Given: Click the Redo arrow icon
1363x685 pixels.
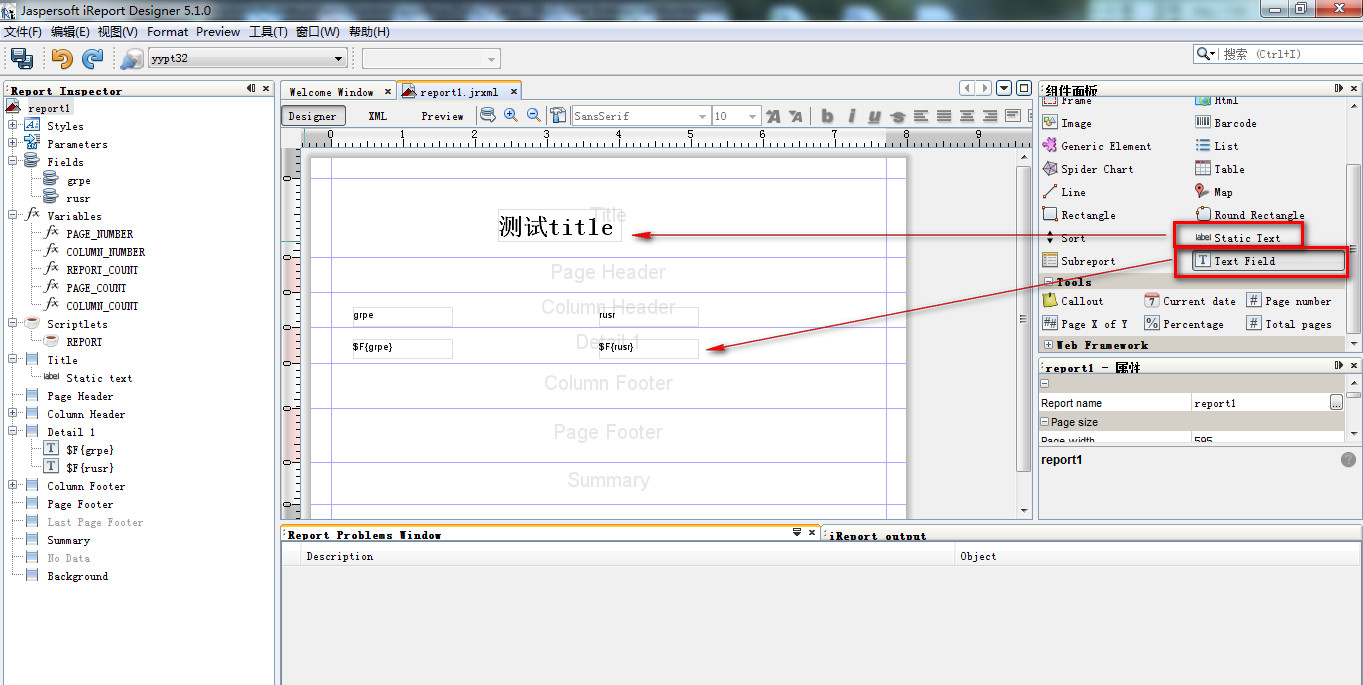Looking at the screenshot, I should [x=92, y=58].
